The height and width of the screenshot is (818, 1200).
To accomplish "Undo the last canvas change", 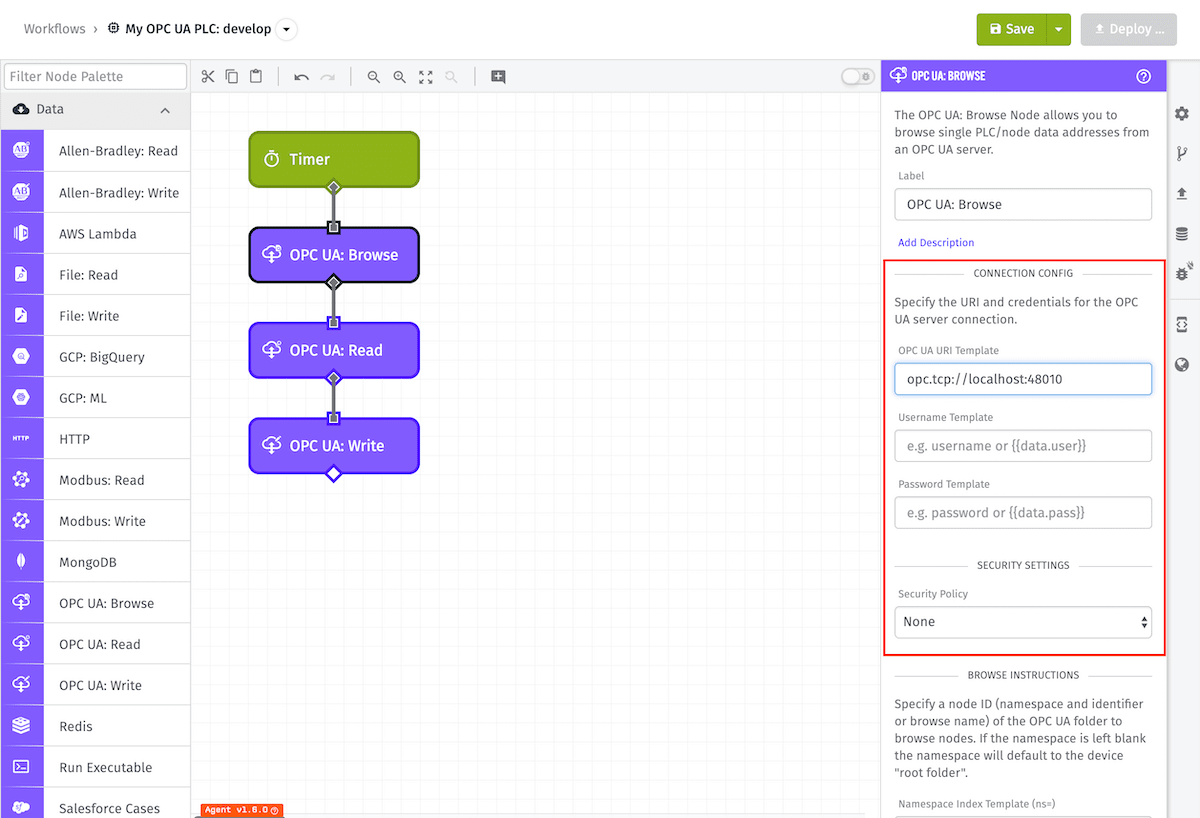I will coord(301,77).
